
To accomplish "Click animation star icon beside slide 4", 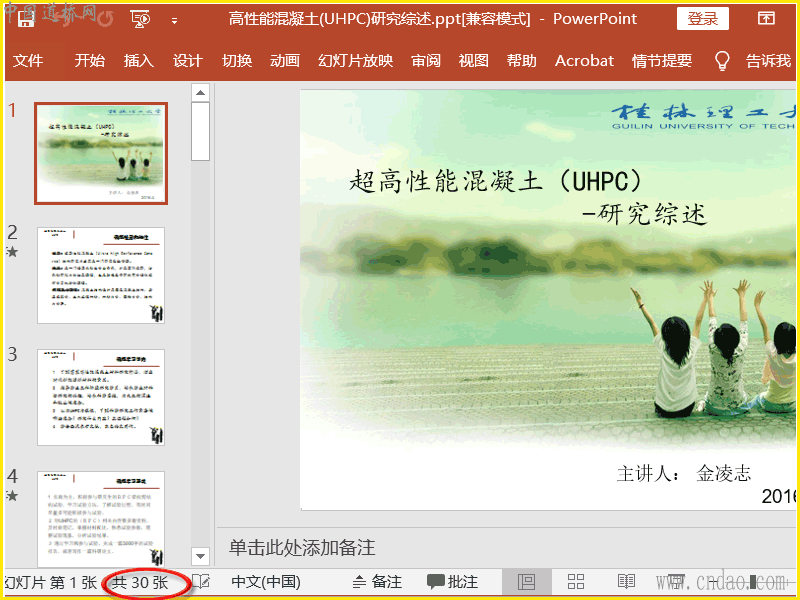I will (x=12, y=495).
